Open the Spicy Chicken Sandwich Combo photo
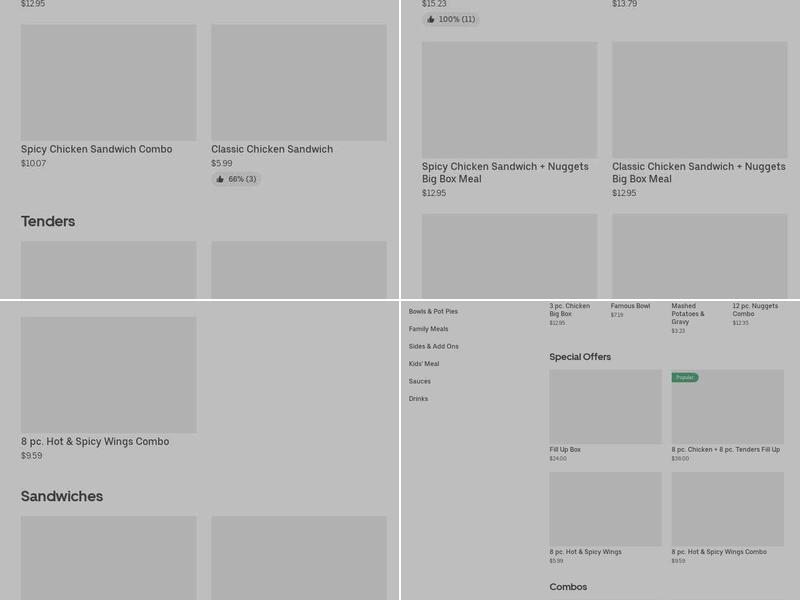The height and width of the screenshot is (600, 800). [x=108, y=83]
